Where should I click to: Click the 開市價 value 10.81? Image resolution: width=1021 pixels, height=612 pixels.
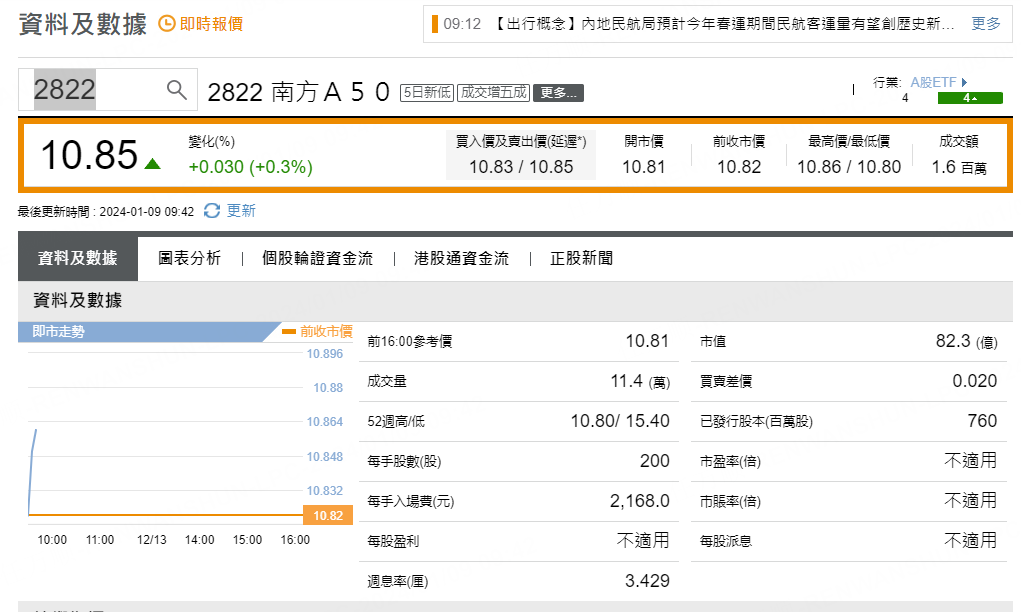pos(643,167)
